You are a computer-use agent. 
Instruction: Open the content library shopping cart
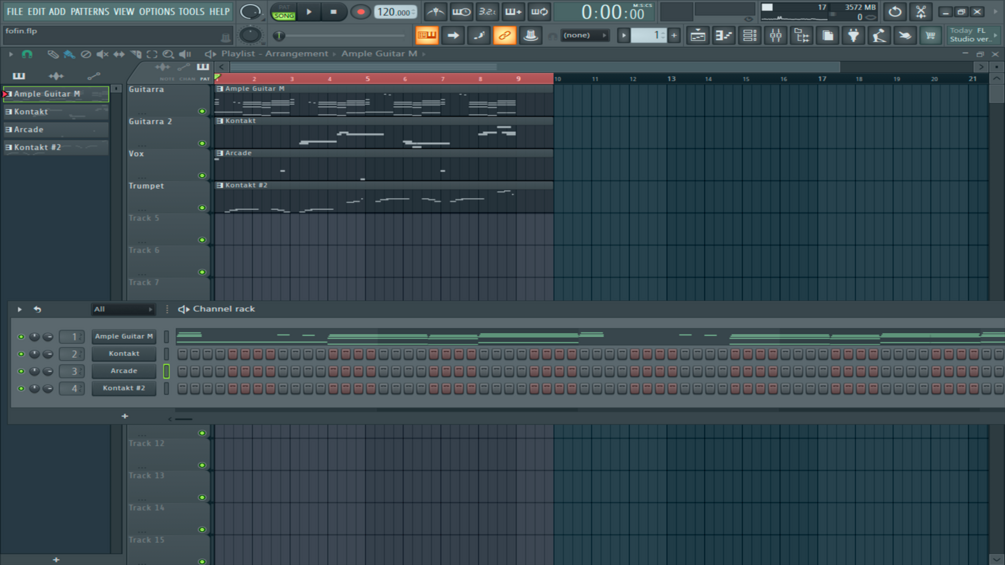click(x=930, y=35)
